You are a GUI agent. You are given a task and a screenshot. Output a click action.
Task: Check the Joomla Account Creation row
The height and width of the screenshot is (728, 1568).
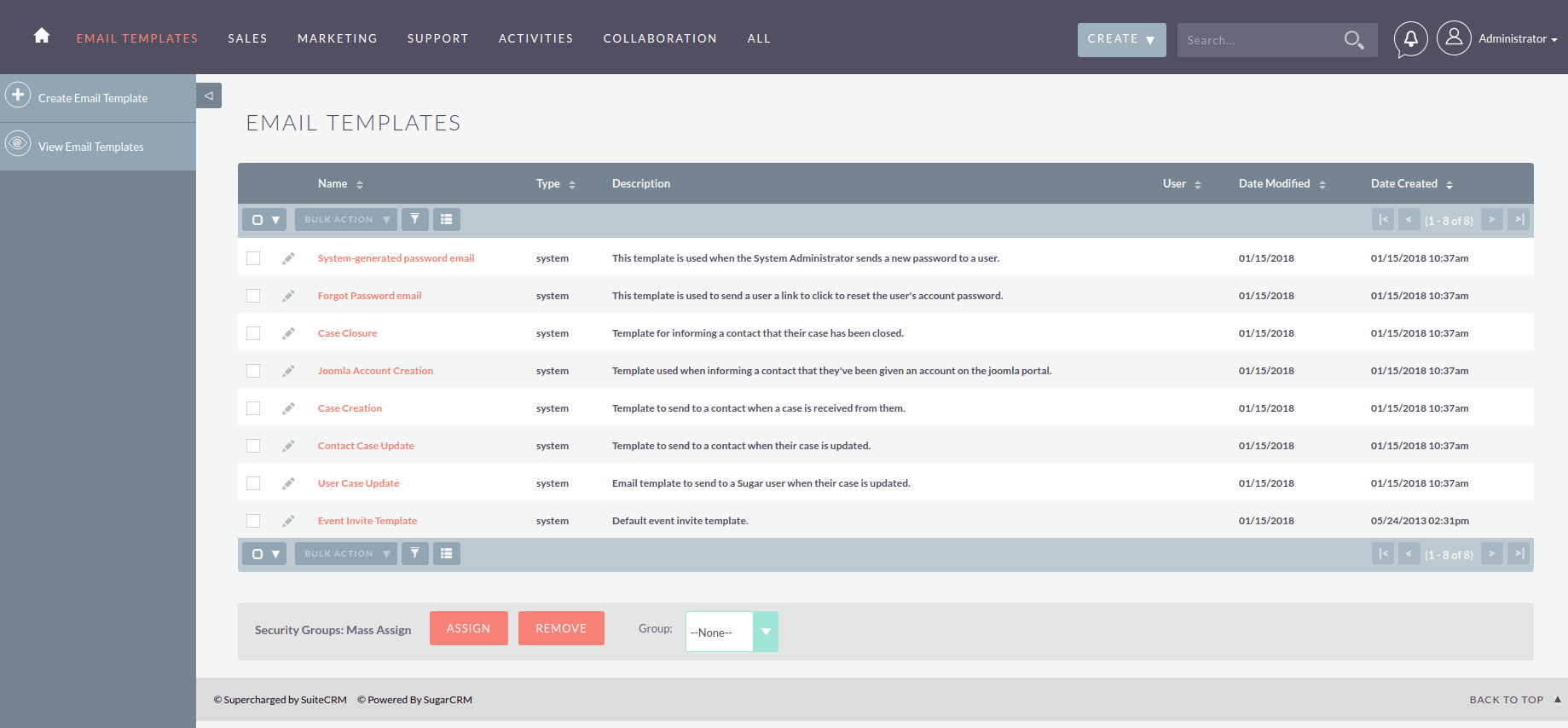253,371
